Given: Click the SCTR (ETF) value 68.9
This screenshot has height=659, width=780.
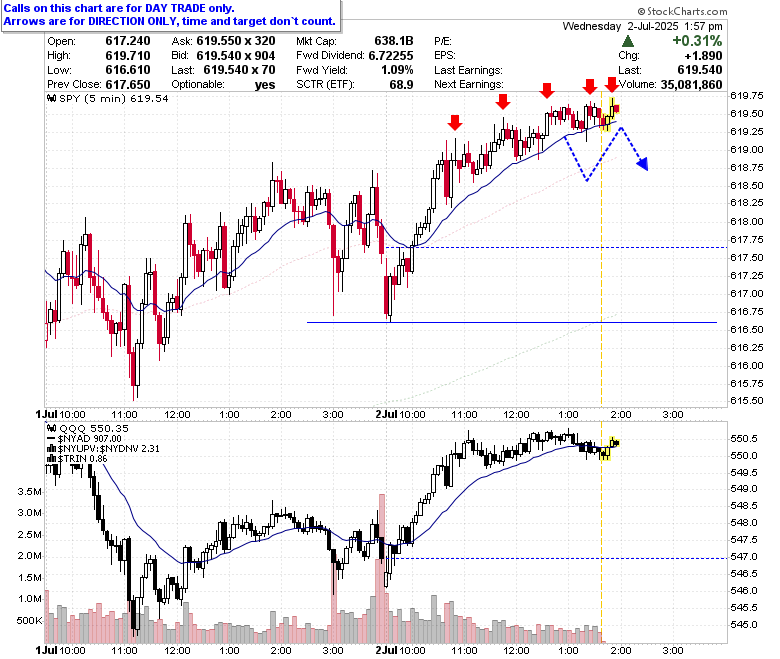Looking at the screenshot, I should pyautogui.click(x=401, y=84).
